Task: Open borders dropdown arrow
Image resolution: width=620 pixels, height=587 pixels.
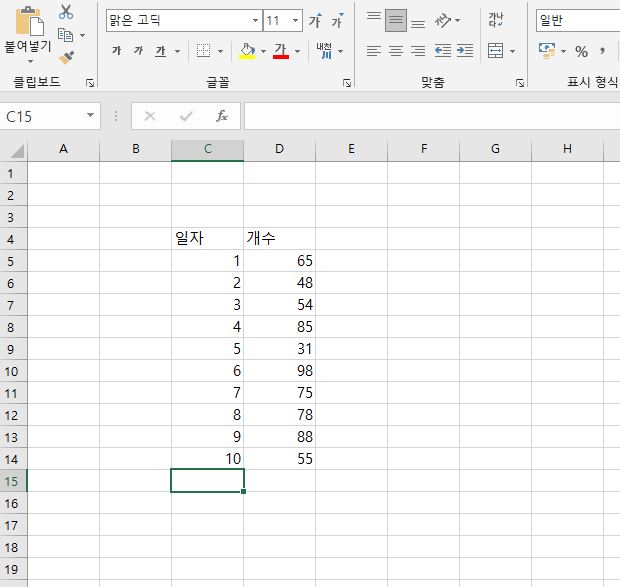Action: (x=220, y=51)
